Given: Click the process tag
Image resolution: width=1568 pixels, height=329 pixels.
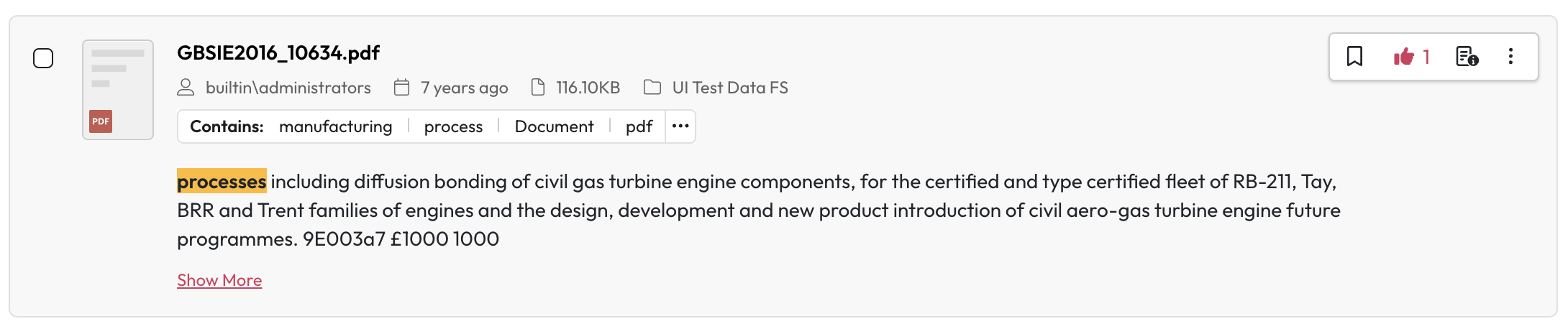Looking at the screenshot, I should pyautogui.click(x=453, y=126).
